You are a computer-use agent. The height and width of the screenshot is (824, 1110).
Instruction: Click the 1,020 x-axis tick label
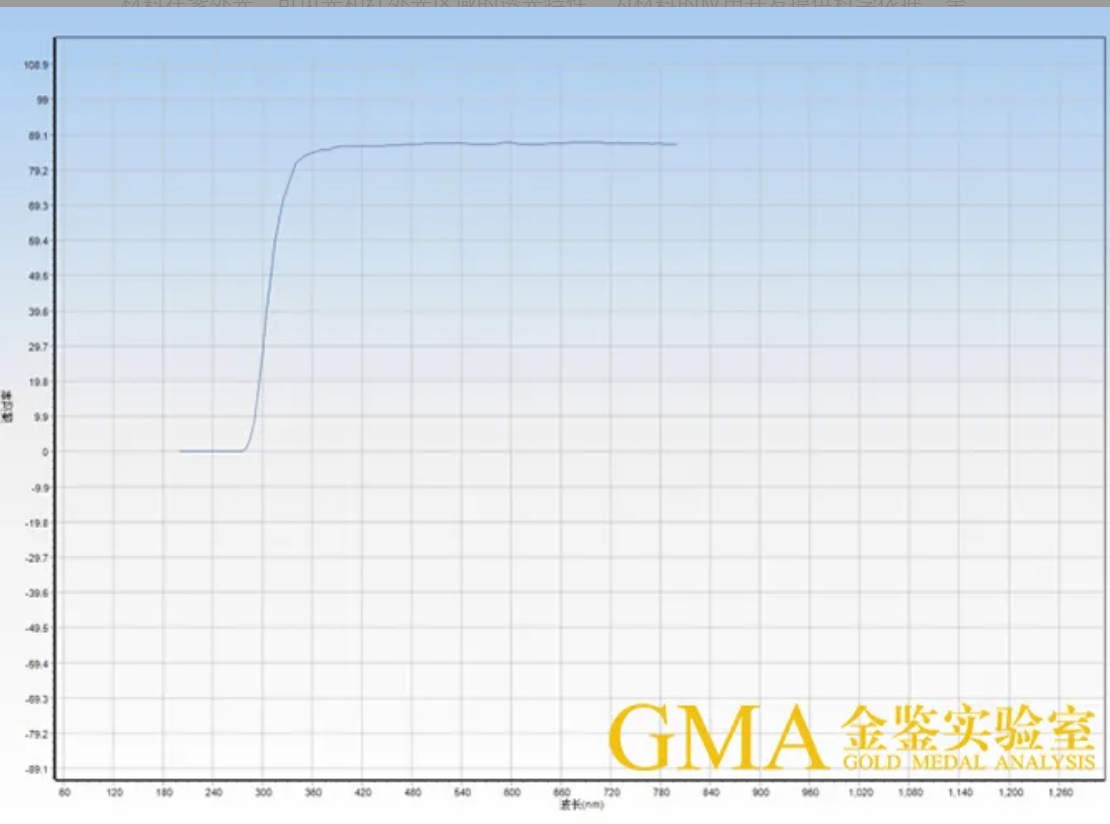click(860, 792)
